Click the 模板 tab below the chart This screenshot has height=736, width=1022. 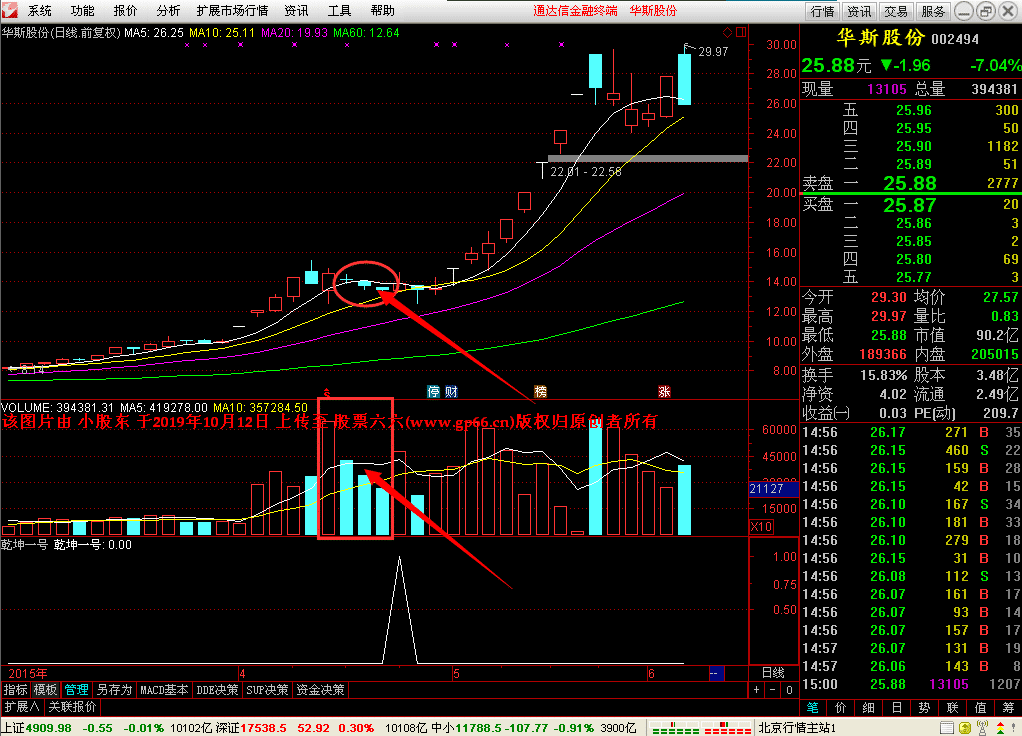[x=46, y=690]
